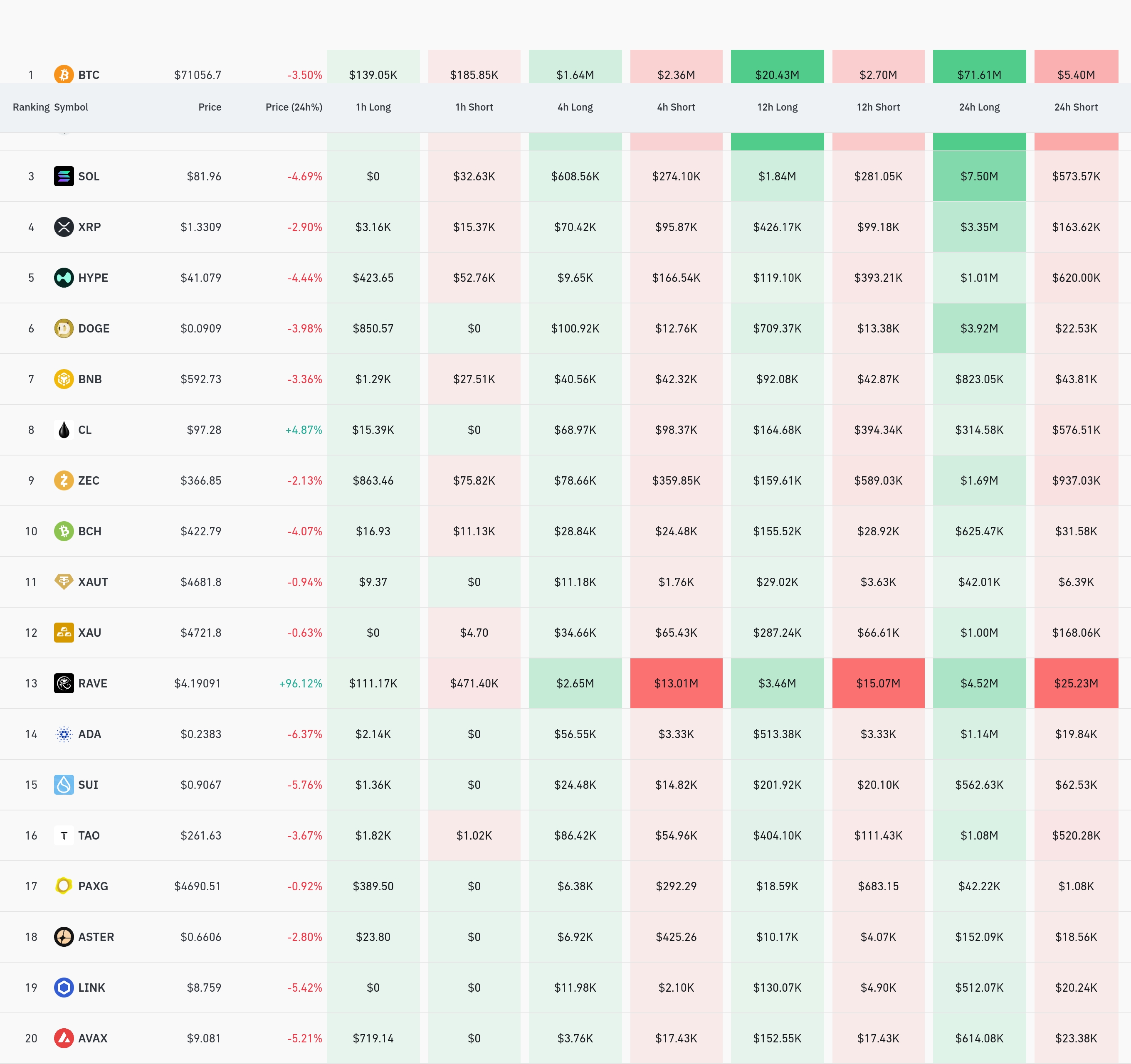Viewport: 1131px width, 1064px height.
Task: Click the AVAX Avalanche icon
Action: tap(64, 1038)
